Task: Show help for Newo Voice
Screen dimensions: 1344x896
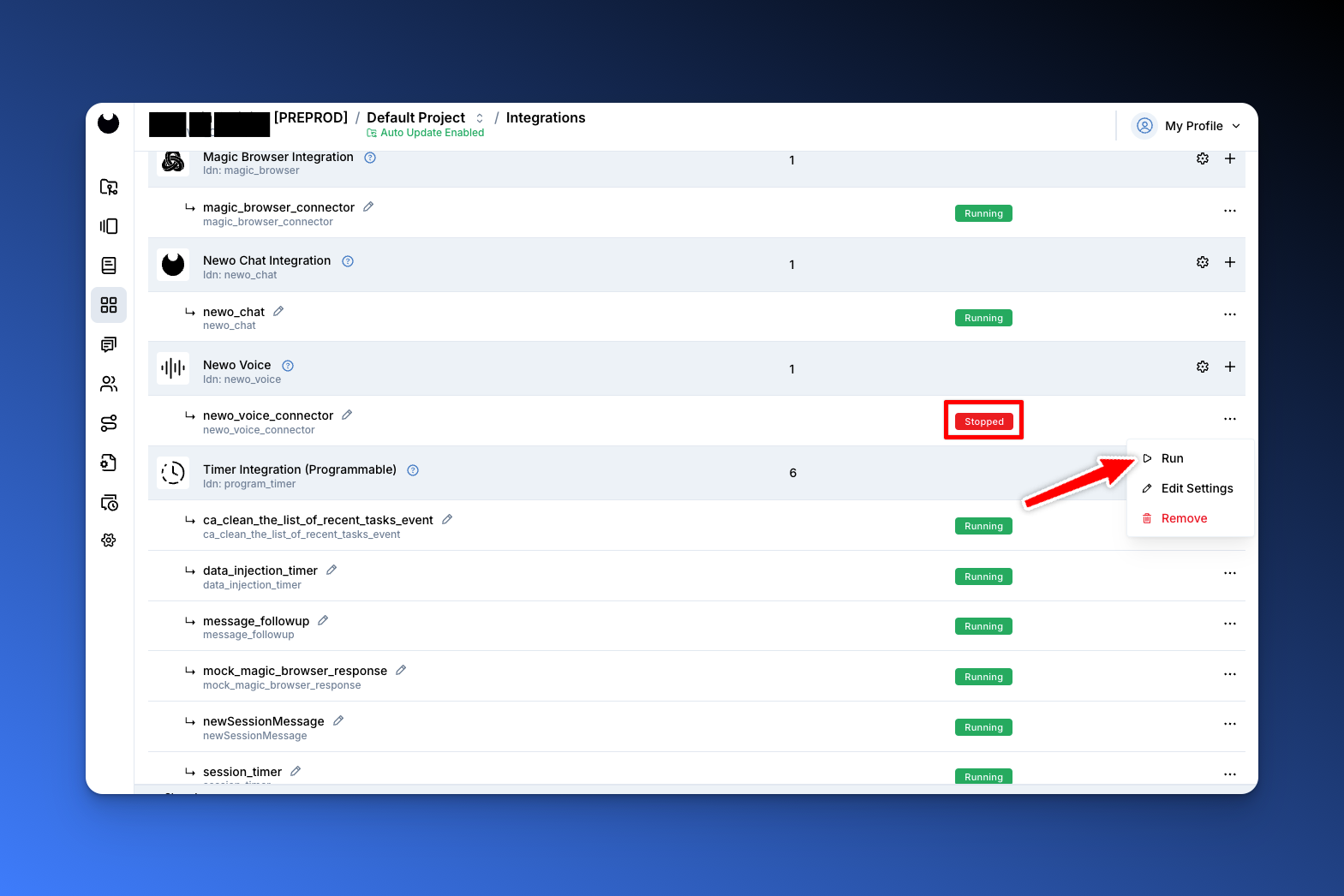Action: 288,366
